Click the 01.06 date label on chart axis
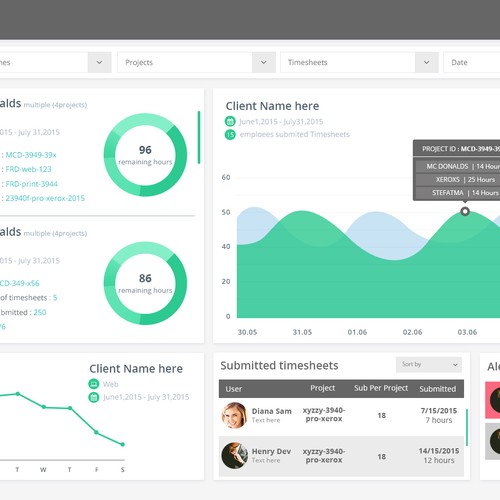Image resolution: width=500 pixels, height=500 pixels. 357,332
